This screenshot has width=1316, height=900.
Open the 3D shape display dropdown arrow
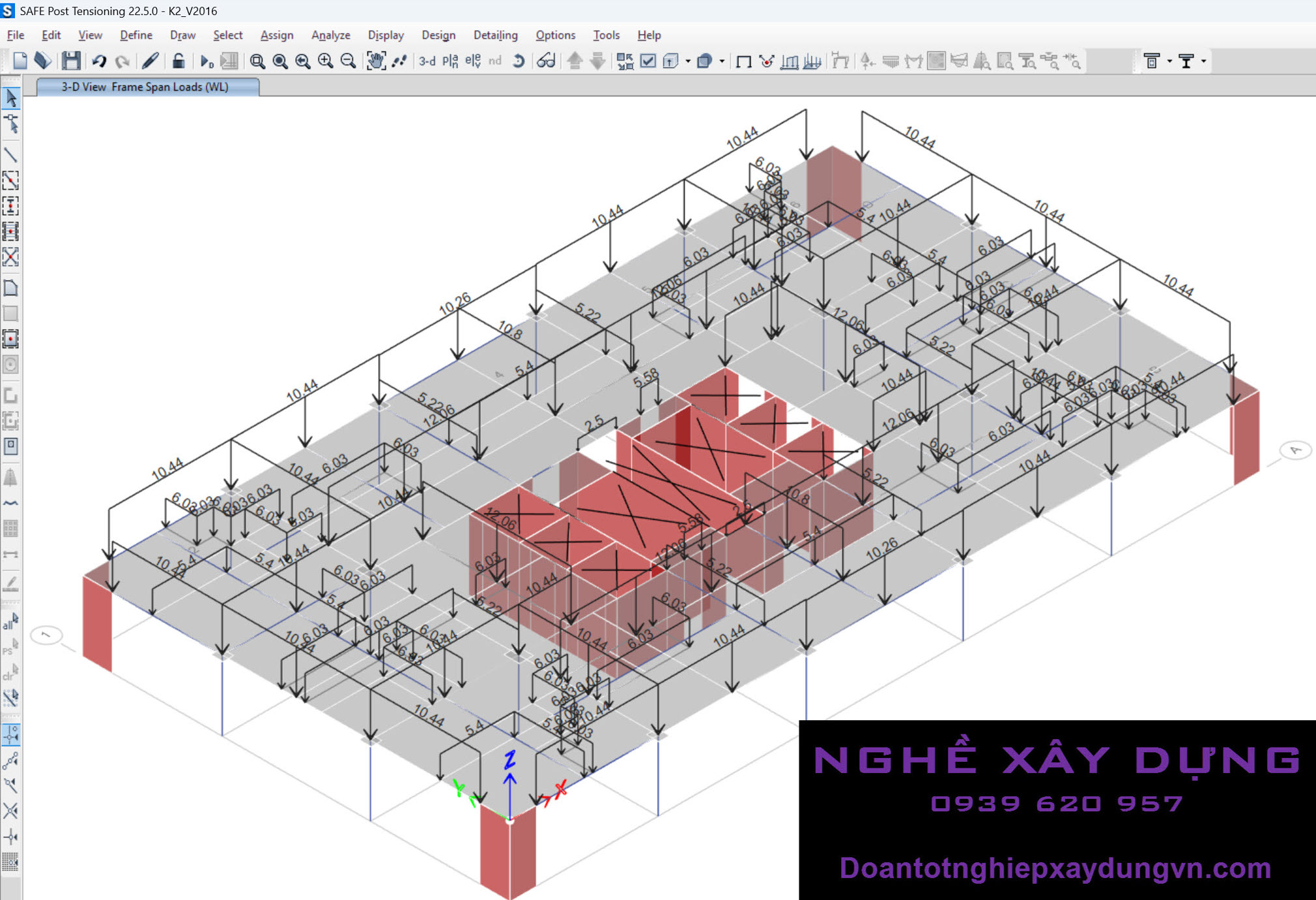(722, 61)
